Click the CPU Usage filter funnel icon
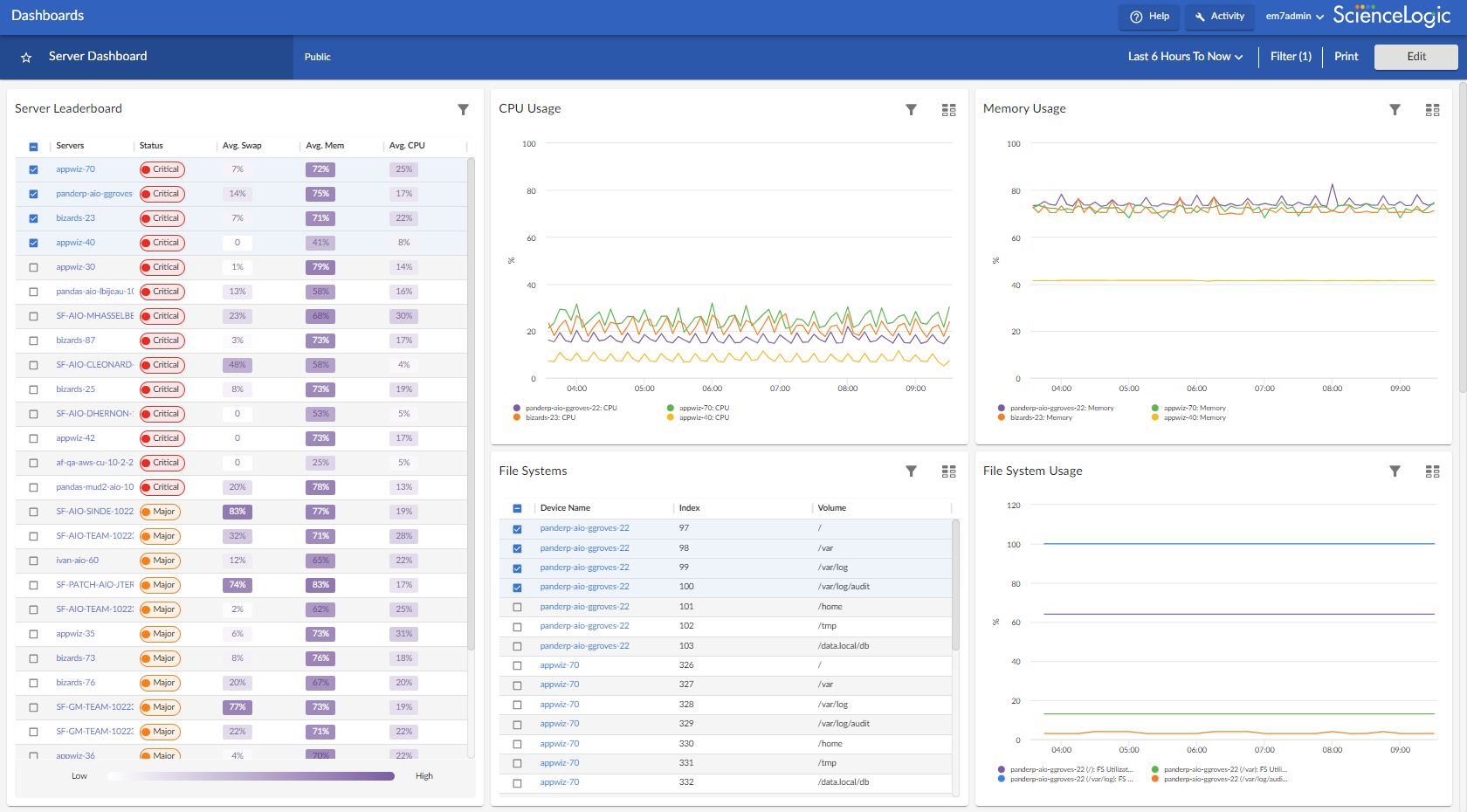This screenshot has width=1467, height=812. point(911,110)
